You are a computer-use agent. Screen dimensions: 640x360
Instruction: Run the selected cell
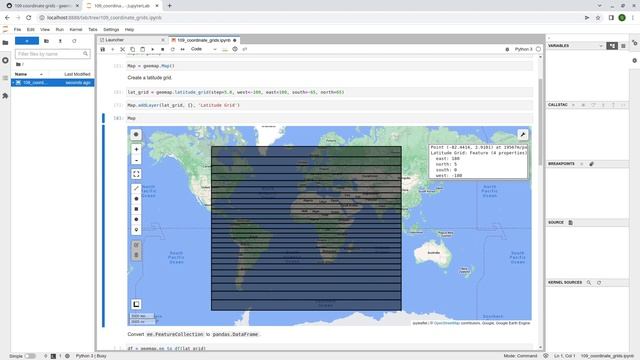click(x=153, y=49)
